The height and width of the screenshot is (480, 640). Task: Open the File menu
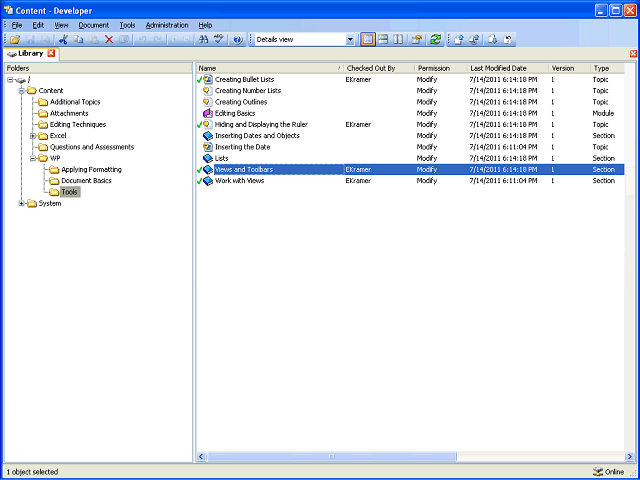pos(17,25)
